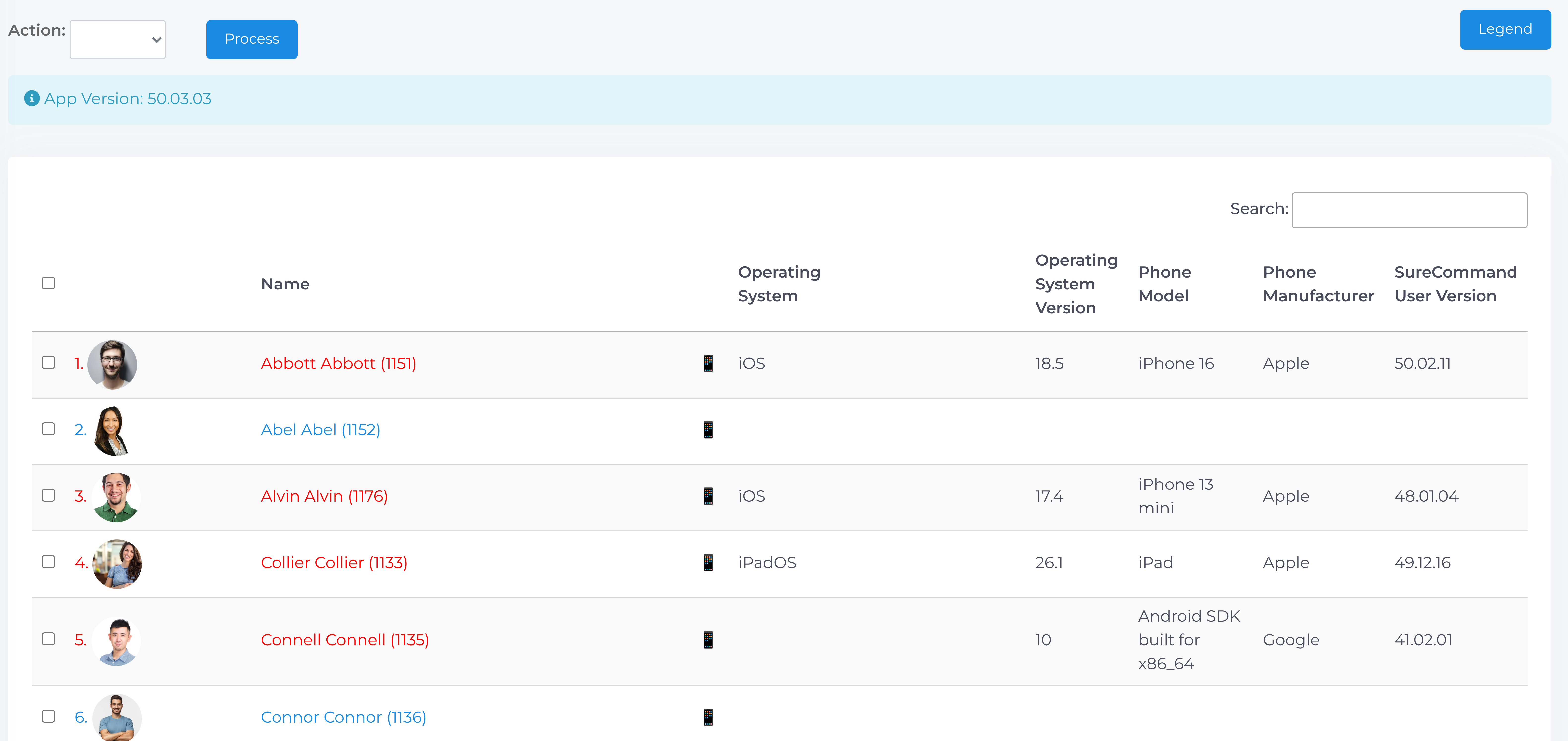Open the Legend button

pyautogui.click(x=1505, y=29)
